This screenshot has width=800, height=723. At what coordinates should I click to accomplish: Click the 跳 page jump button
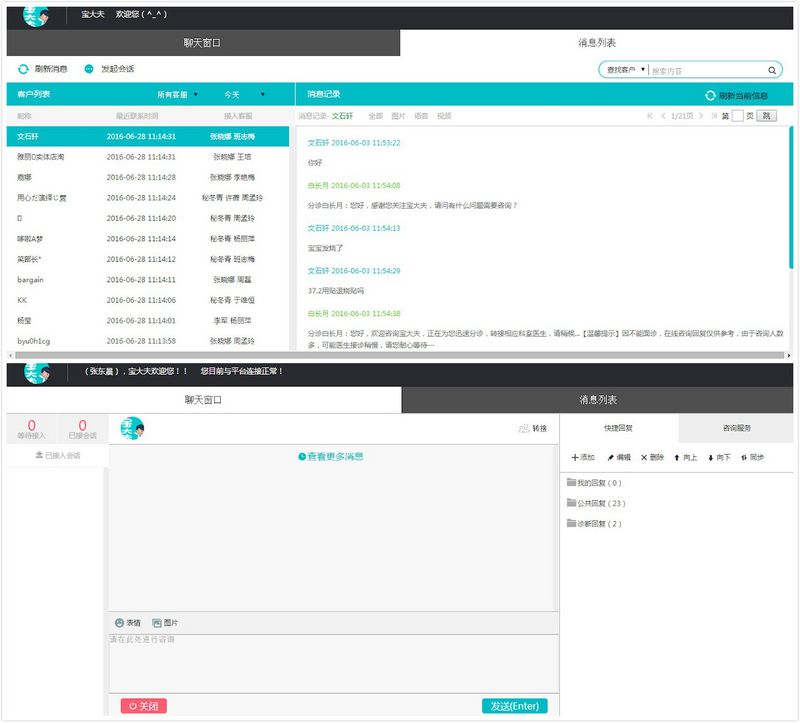(x=766, y=116)
